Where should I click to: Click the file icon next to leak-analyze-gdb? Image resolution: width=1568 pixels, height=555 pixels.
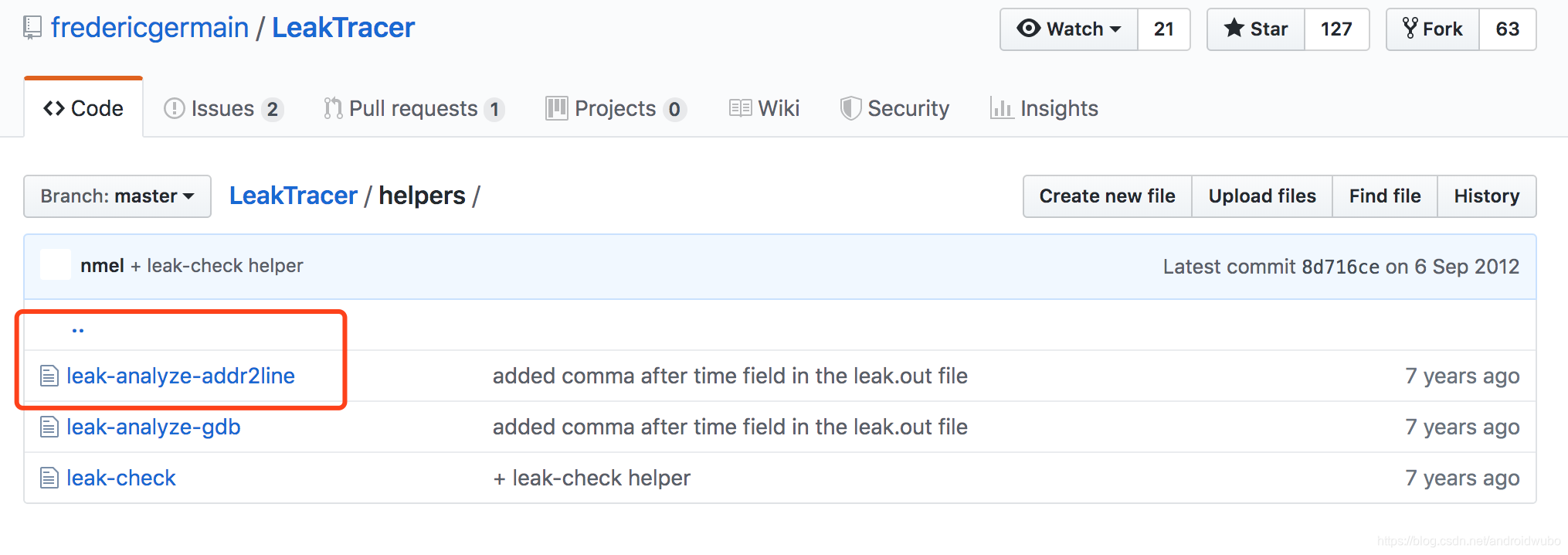(x=49, y=427)
